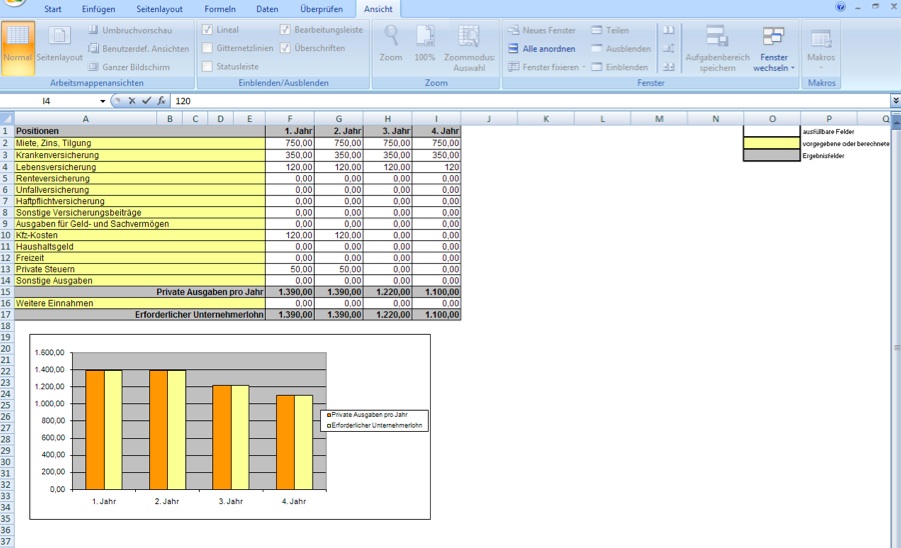Image resolution: width=901 pixels, height=548 pixels.
Task: Click Alle anordnen button
Action: click(542, 49)
